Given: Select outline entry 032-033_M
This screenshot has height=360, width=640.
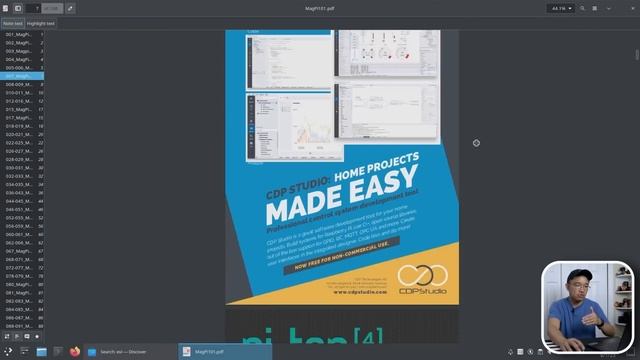Looking at the screenshot, I should 22,176.
